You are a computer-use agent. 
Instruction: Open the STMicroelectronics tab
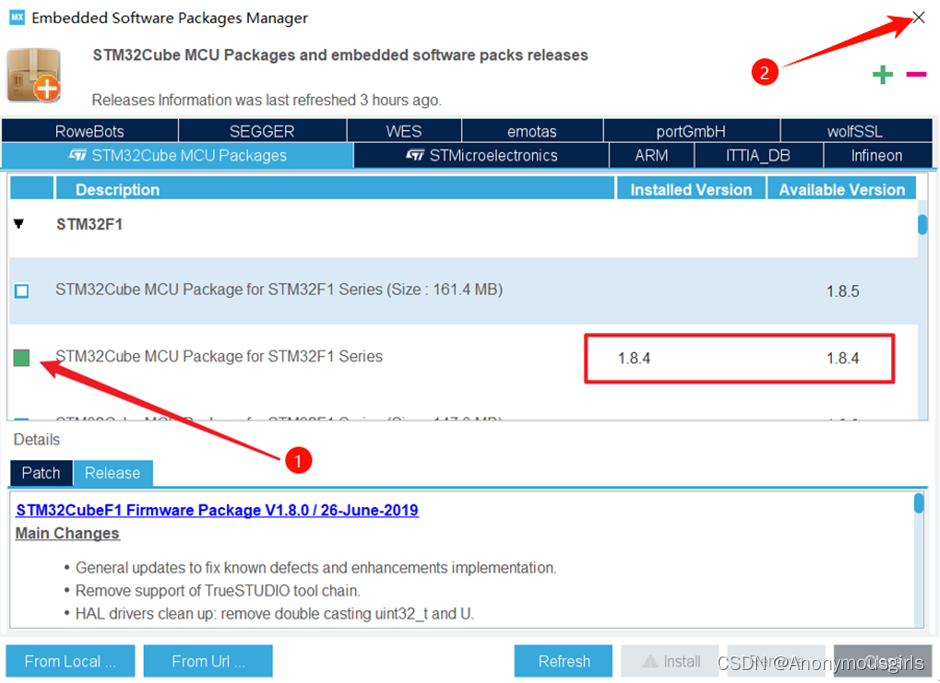tap(481, 155)
